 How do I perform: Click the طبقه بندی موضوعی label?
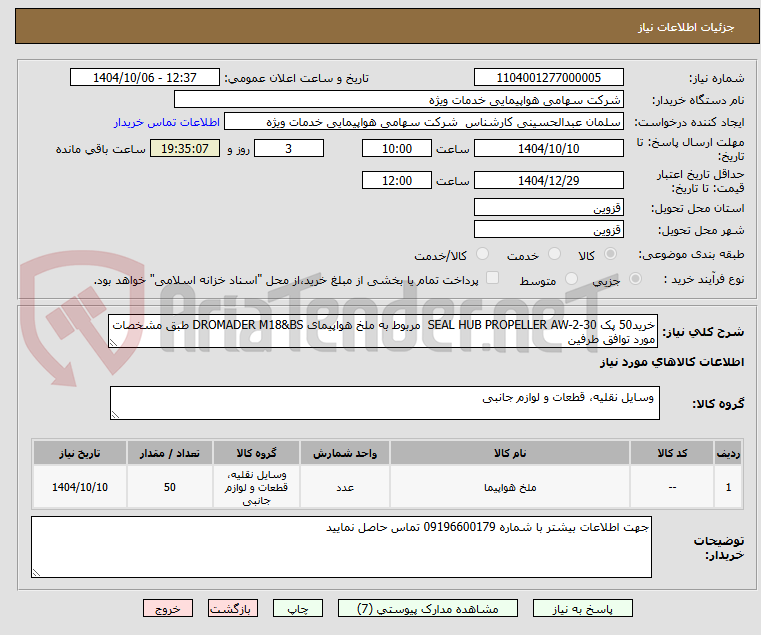tap(691, 254)
